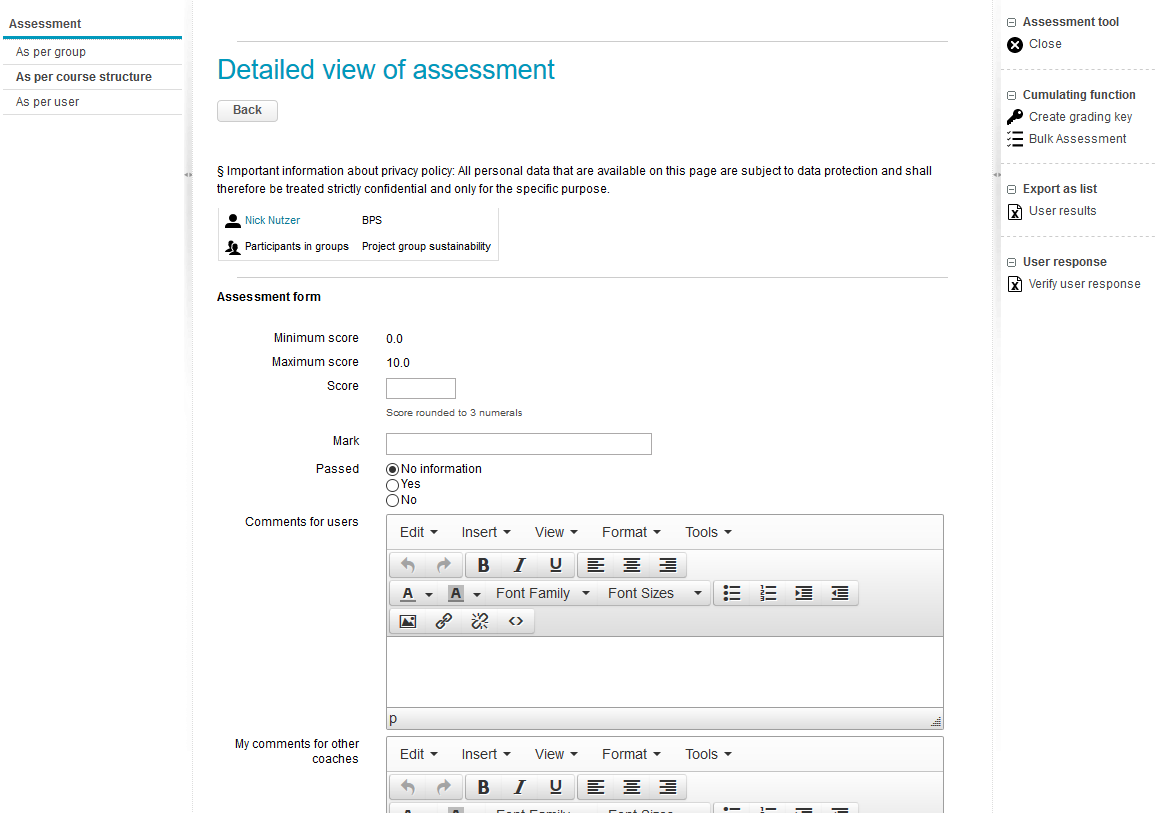Image resolution: width=1156 pixels, height=813 pixels.
Task: Select 'No' for Passed
Action: pos(393,500)
